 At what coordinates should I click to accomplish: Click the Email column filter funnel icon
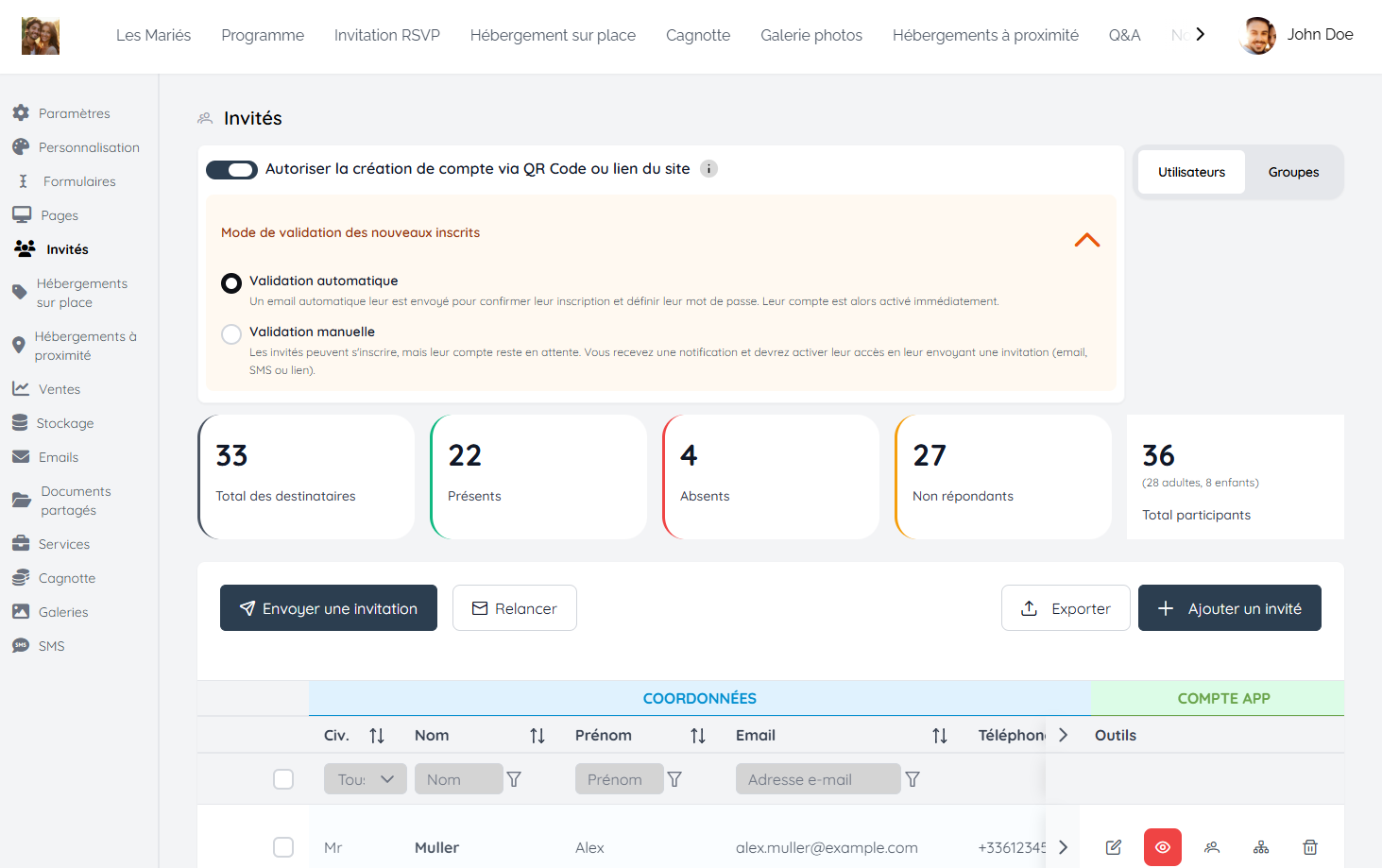[x=913, y=779]
